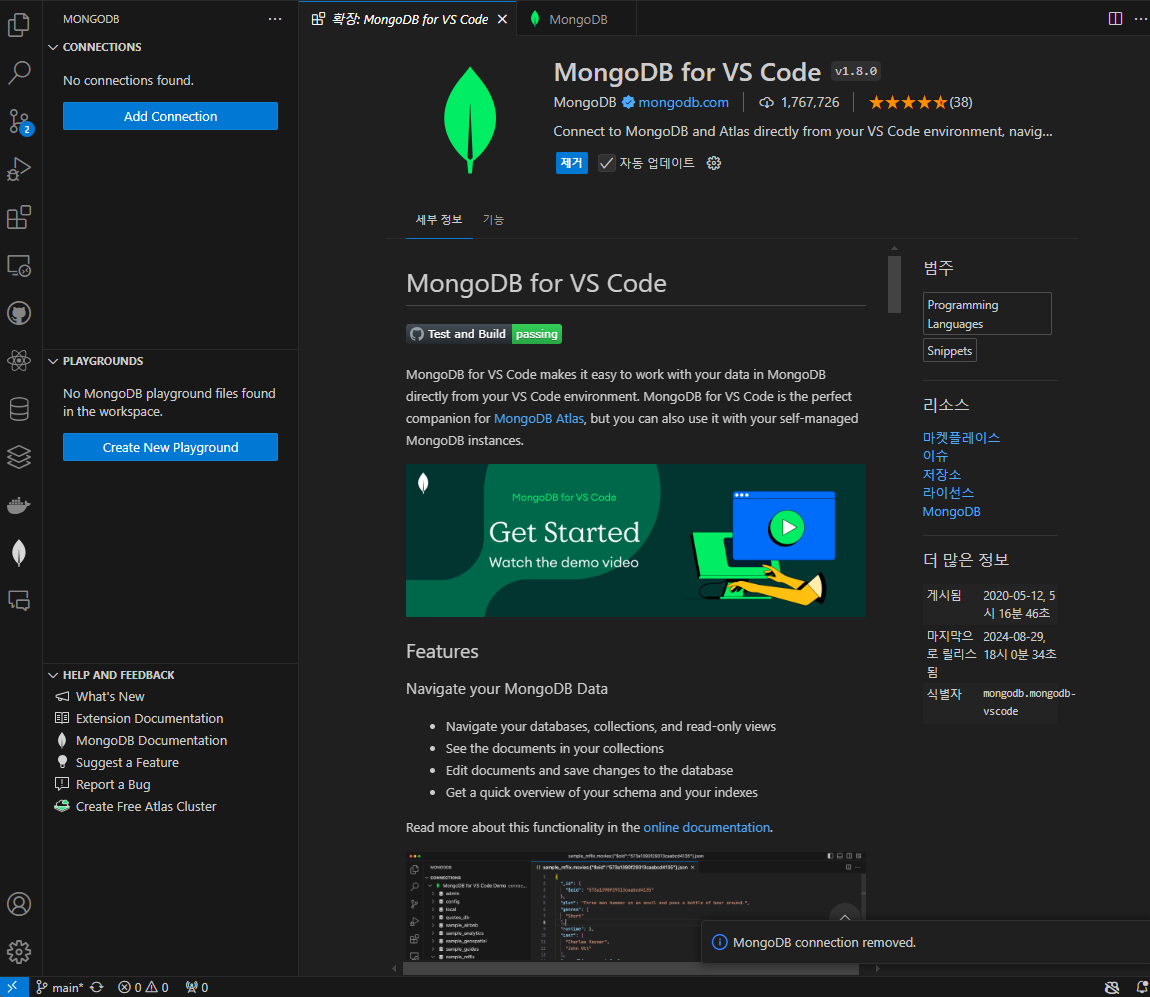Toggle the 자동 업데이트 checkbox
Screen dimensions: 1150x997
coord(607,163)
